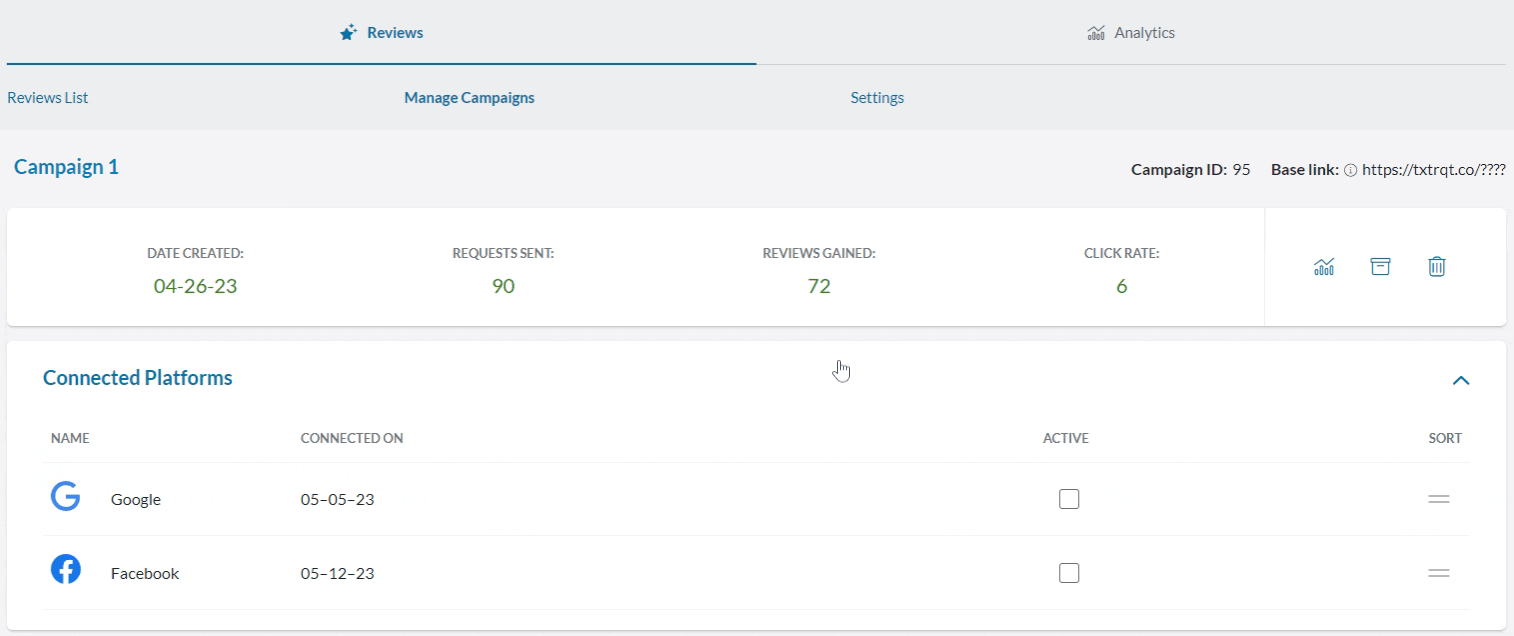Click the Base link info icon
Image resolution: width=1514 pixels, height=636 pixels.
point(1350,170)
